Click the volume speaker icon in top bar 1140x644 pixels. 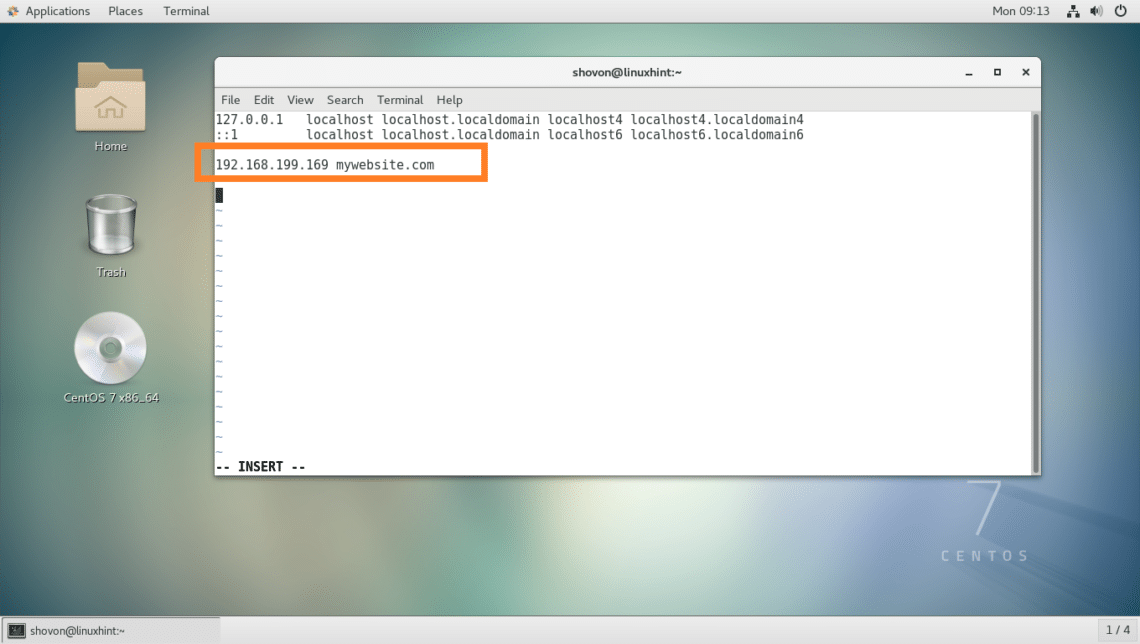[1096, 11]
